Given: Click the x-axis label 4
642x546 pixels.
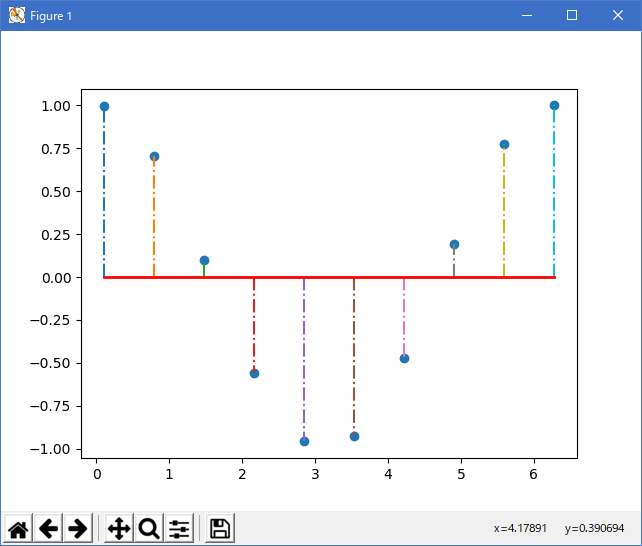Looking at the screenshot, I should tap(388, 474).
